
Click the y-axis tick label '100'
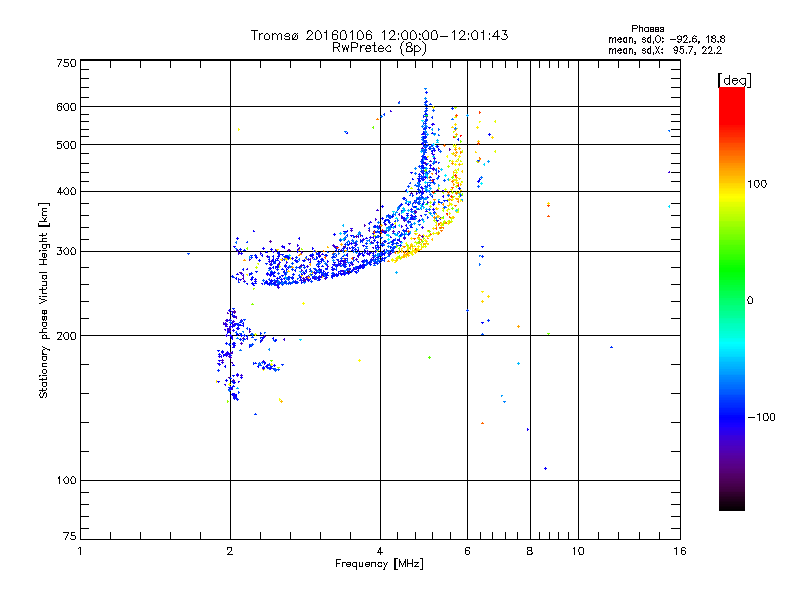[x=66, y=481]
